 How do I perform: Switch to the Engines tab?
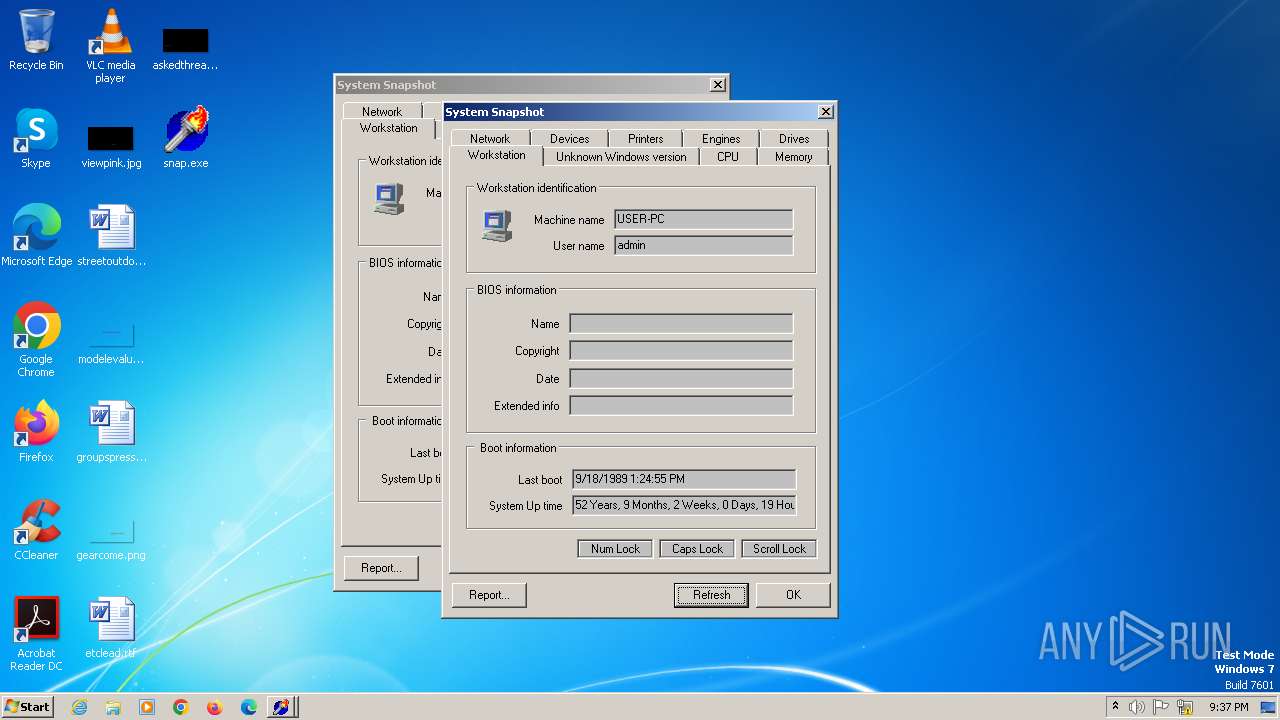(x=720, y=139)
